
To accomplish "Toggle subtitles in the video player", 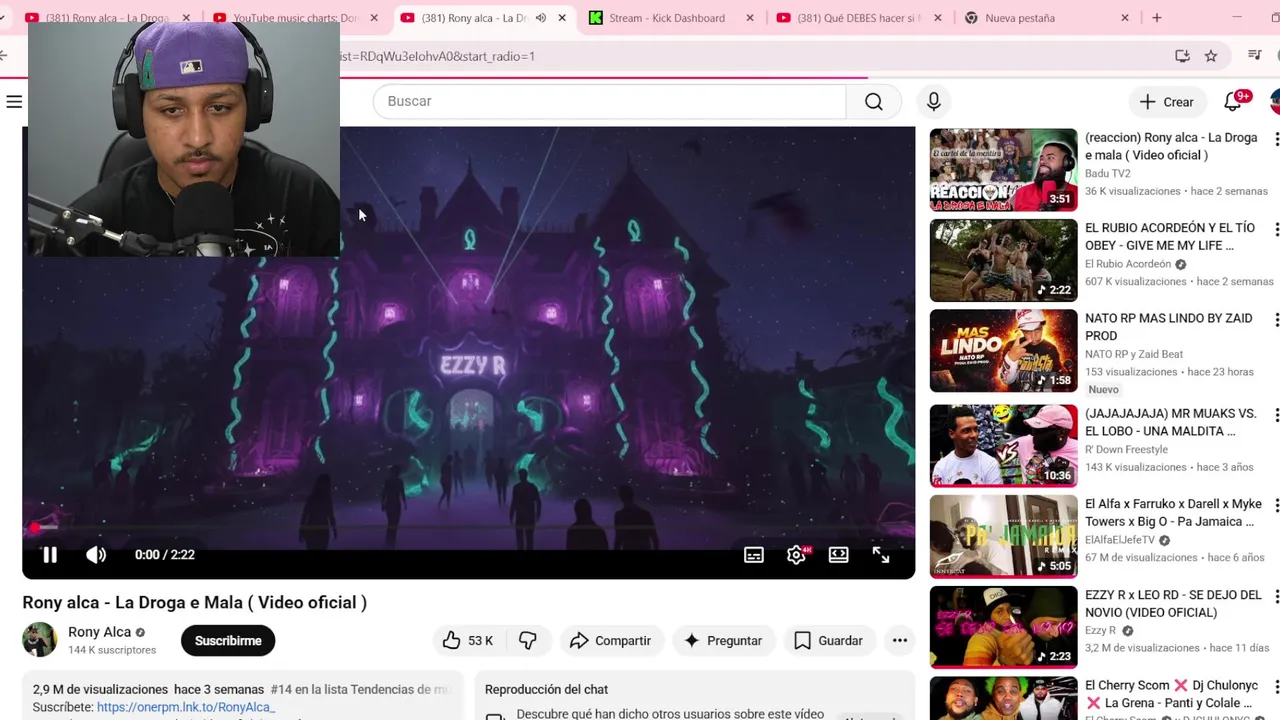I will [754, 555].
